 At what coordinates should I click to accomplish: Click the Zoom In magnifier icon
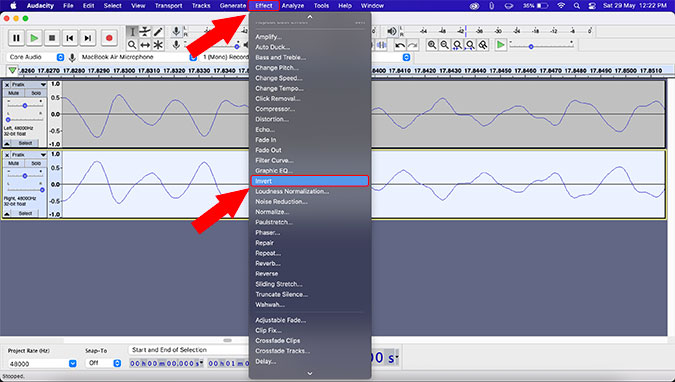432,45
